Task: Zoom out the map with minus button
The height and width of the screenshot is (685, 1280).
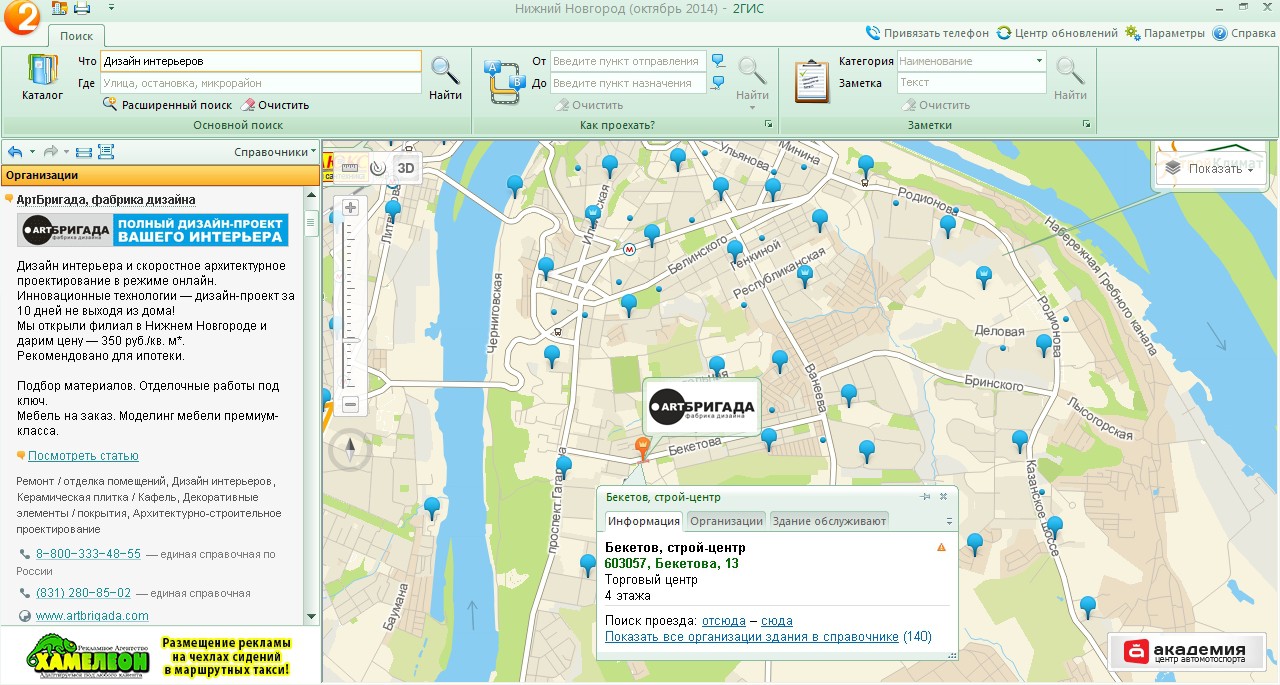Action: (350, 405)
